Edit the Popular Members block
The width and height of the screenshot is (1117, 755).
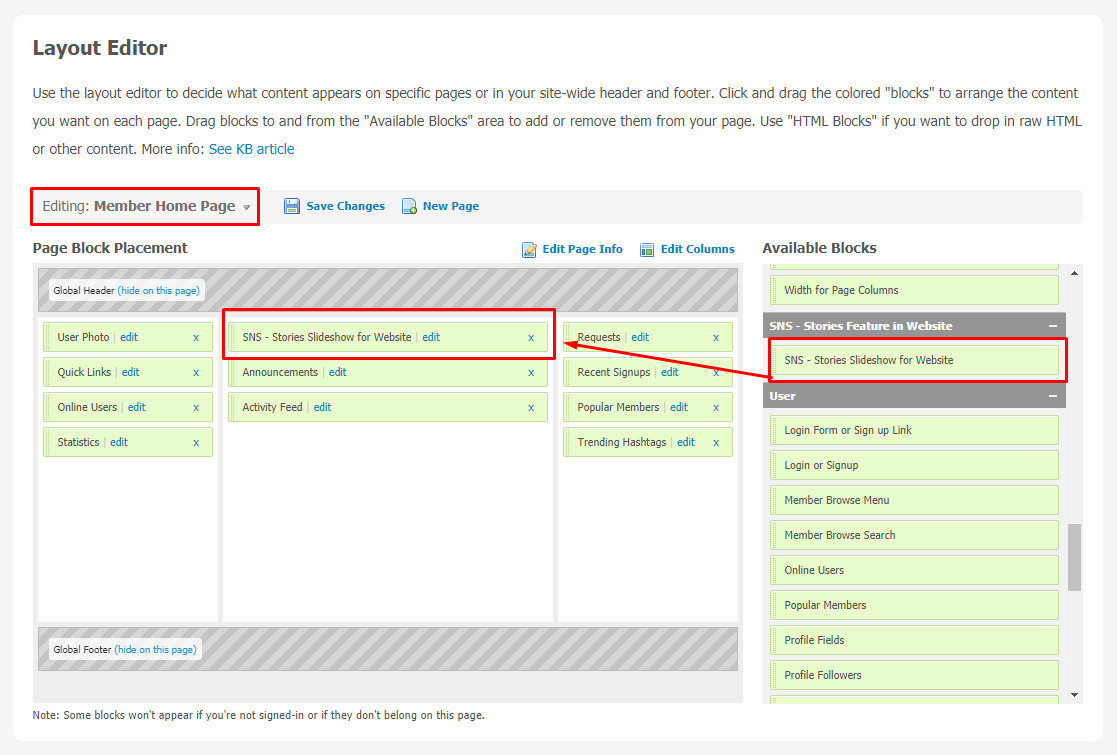coord(679,407)
